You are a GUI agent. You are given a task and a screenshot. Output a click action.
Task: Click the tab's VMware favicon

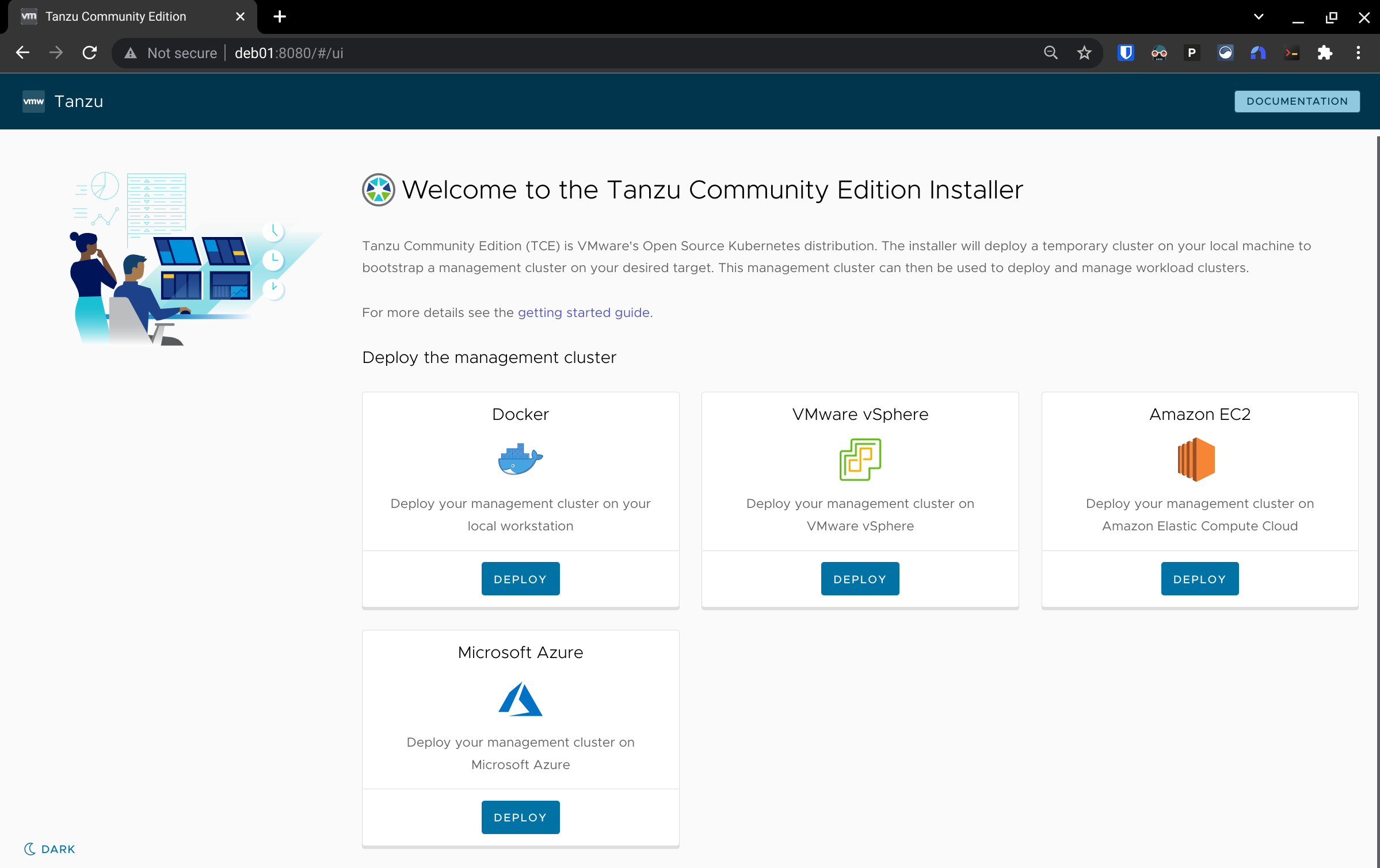28,17
